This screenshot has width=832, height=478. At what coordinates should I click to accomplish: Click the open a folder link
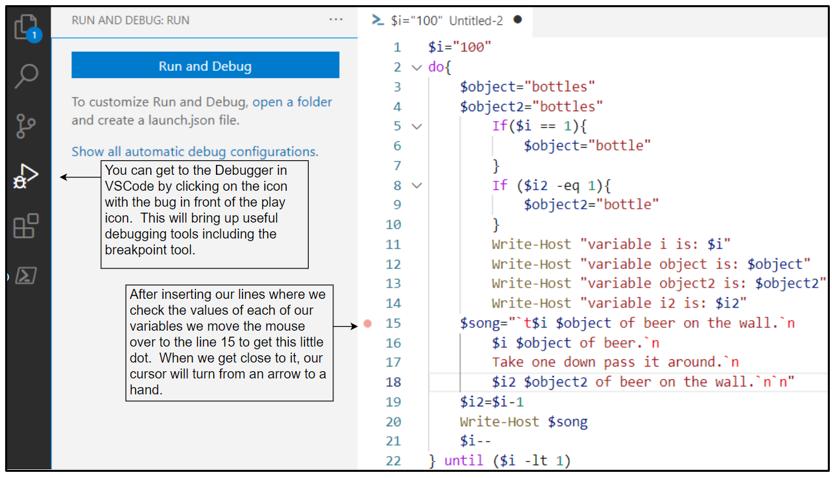[292, 101]
